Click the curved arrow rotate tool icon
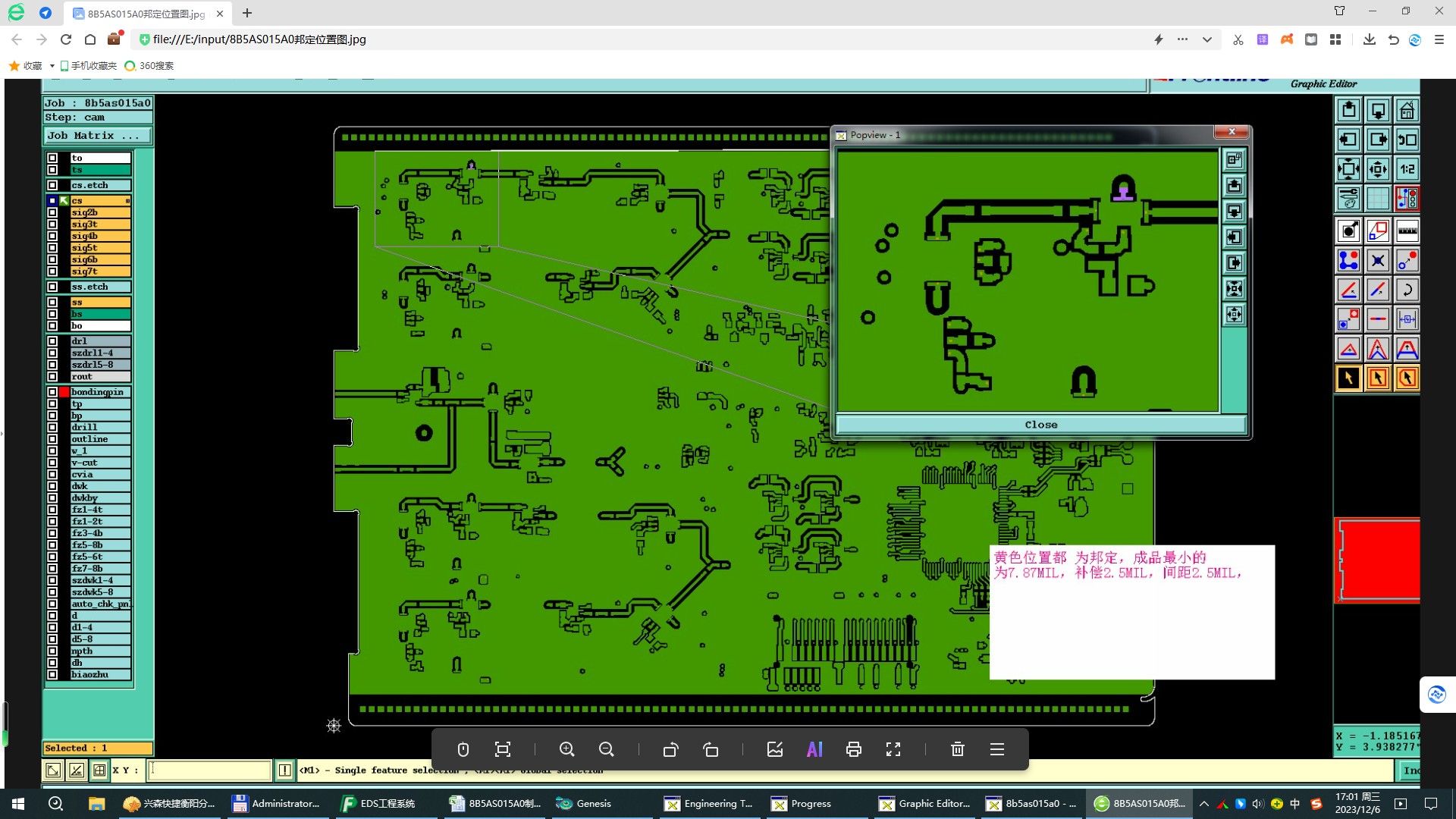The image size is (1456, 819). point(1407,290)
